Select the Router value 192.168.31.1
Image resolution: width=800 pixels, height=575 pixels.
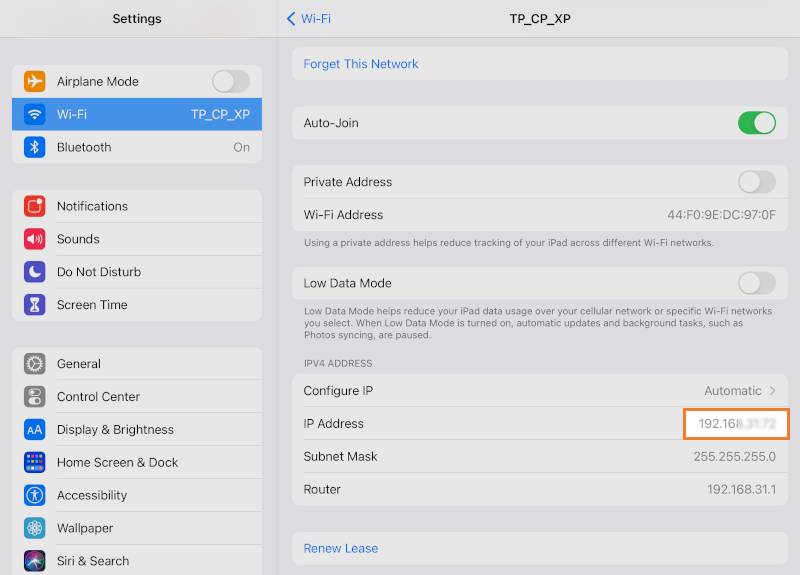click(x=741, y=489)
